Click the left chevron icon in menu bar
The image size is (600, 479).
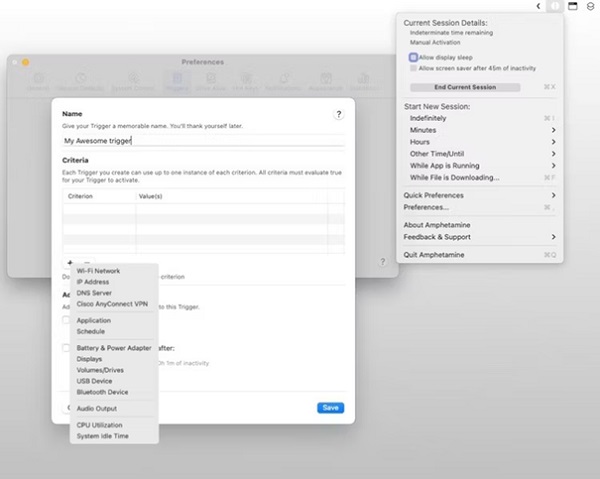tap(538, 6)
